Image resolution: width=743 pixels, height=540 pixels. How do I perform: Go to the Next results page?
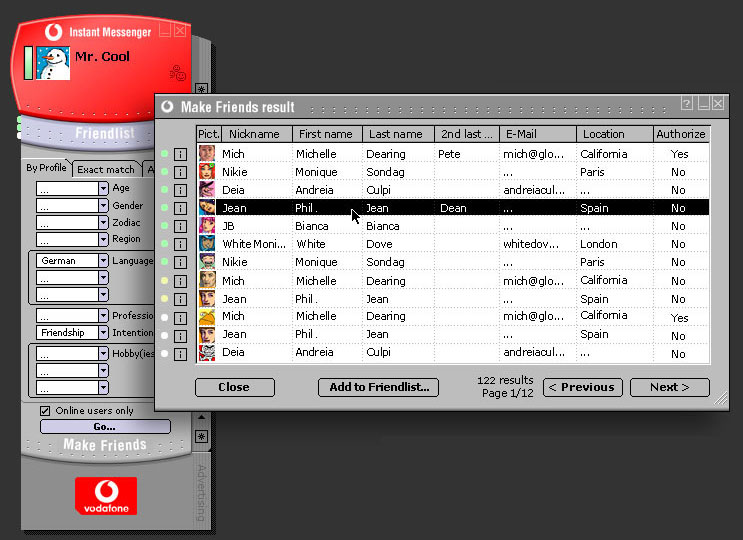coord(669,387)
